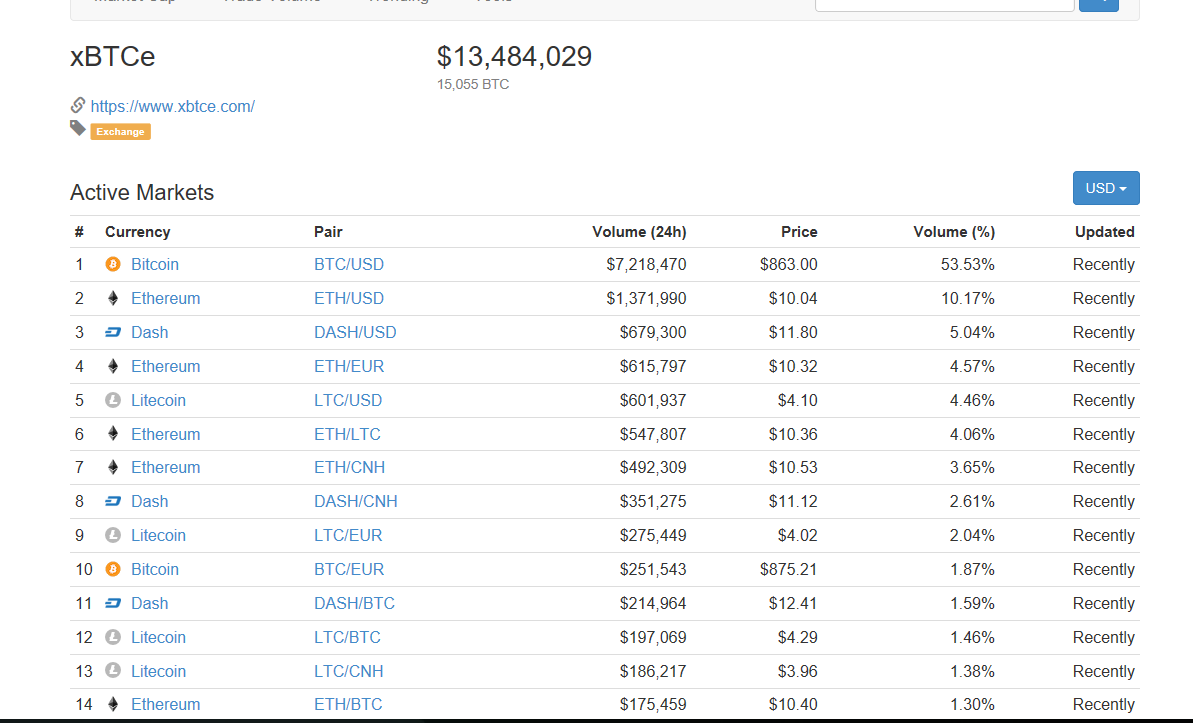Click the Bitcoin icon in BTC/EUR row
The image size is (1193, 723).
click(113, 569)
